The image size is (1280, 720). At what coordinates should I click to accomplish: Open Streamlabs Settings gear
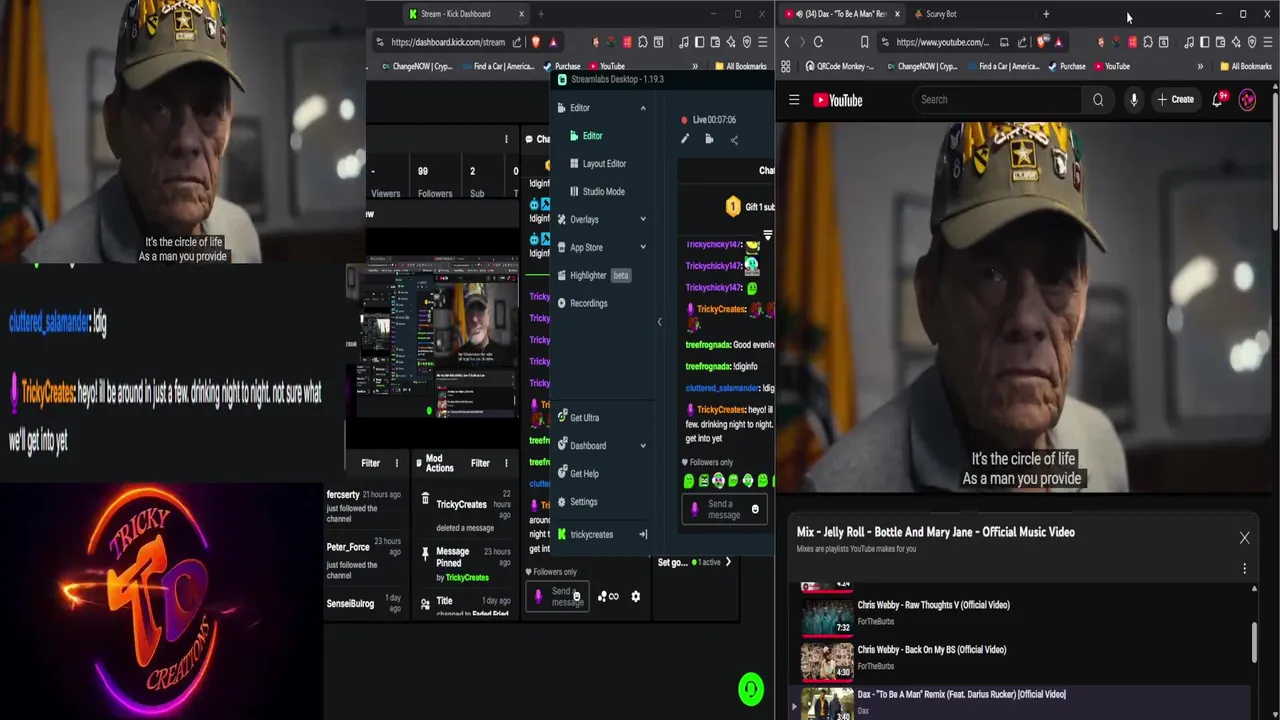tap(577, 502)
